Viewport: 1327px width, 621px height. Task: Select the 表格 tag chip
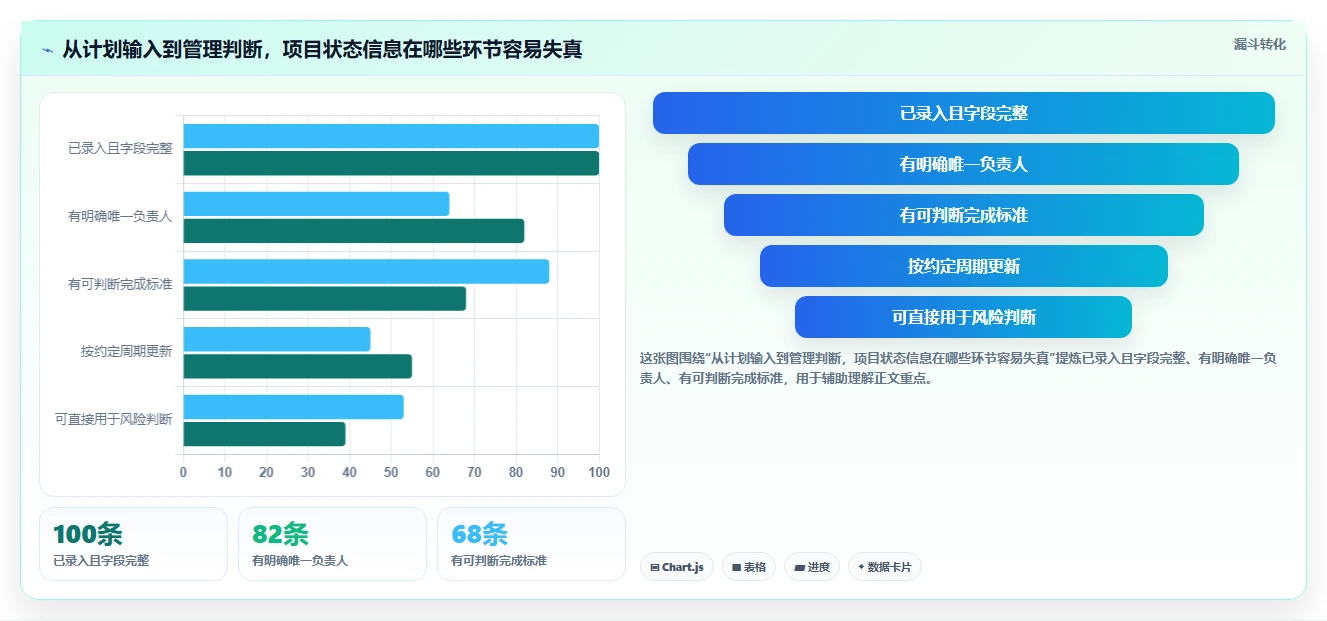pos(749,567)
